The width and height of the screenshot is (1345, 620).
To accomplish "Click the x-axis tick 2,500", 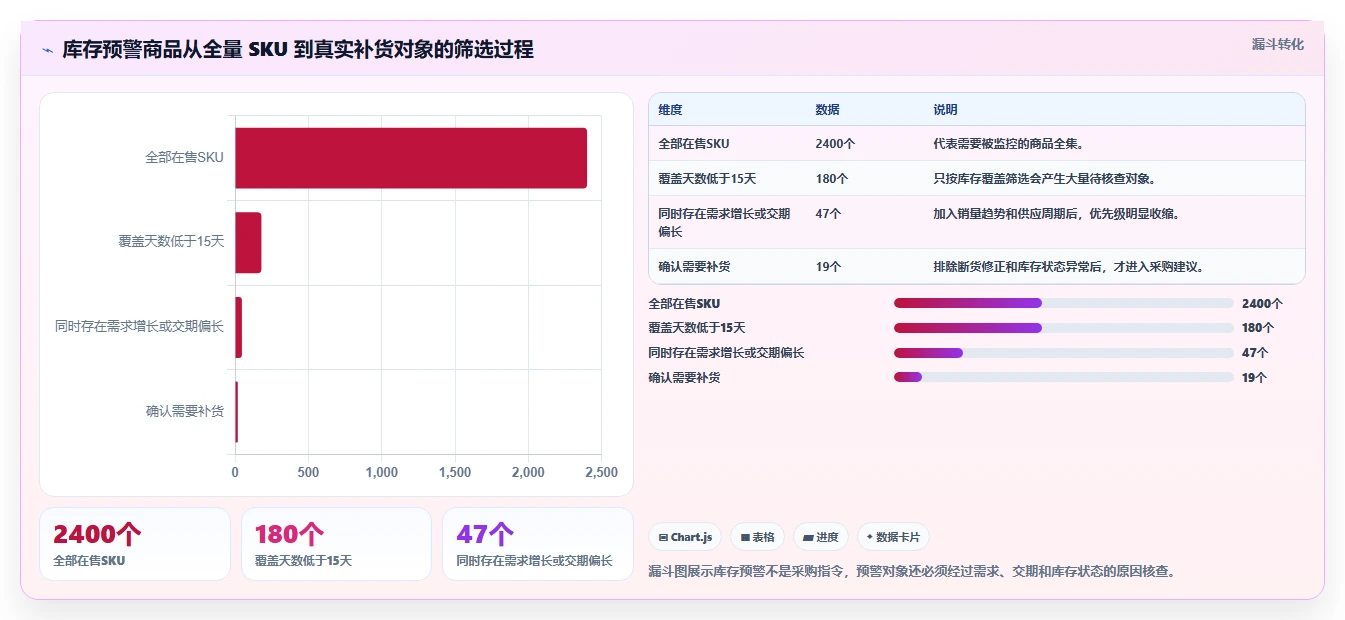I will coord(601,472).
